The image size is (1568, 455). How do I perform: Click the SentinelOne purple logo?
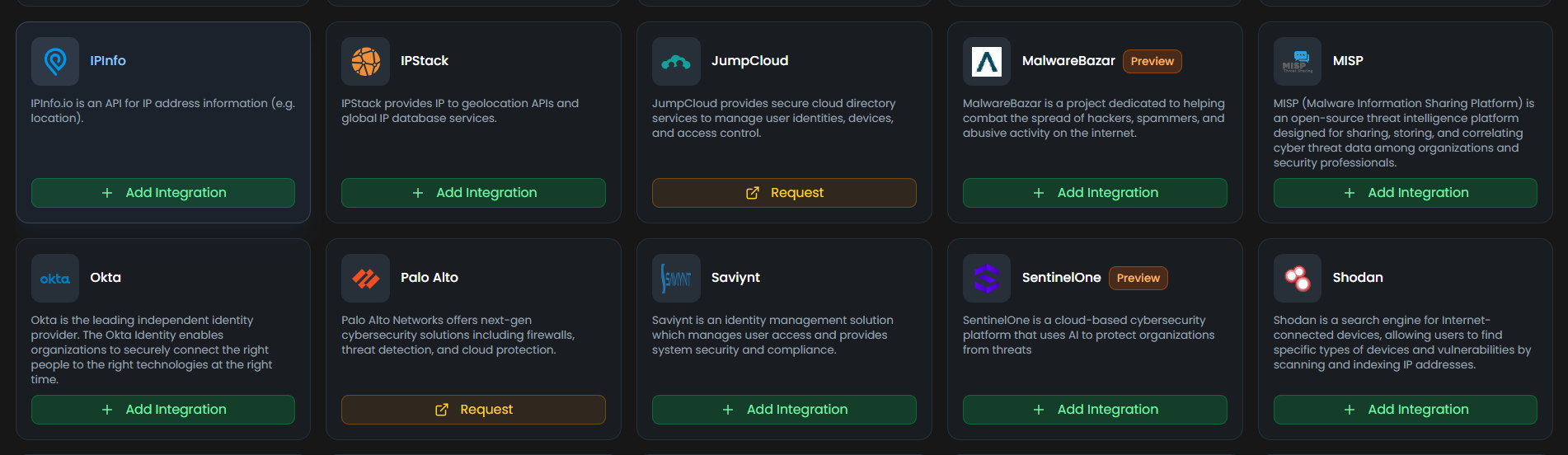pos(987,278)
